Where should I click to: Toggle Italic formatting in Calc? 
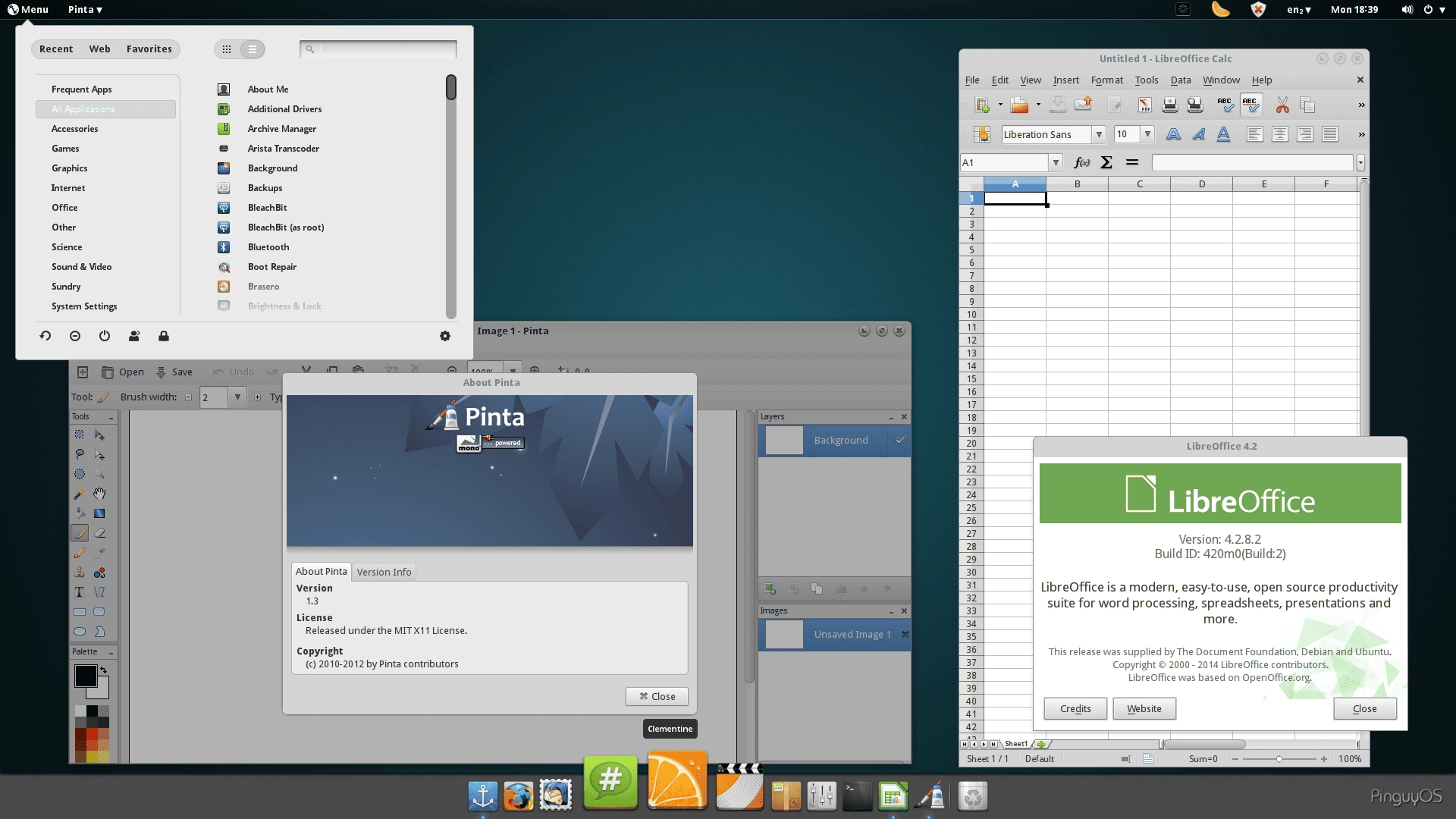pyautogui.click(x=1198, y=134)
